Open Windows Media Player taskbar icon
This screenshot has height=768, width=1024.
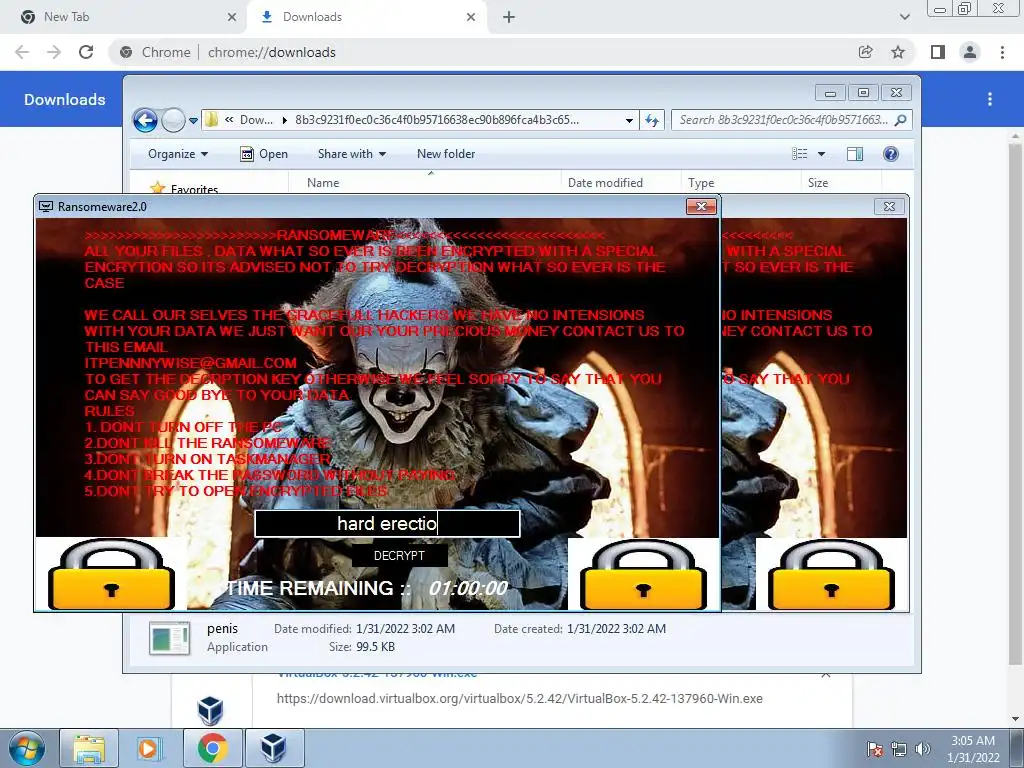click(150, 748)
